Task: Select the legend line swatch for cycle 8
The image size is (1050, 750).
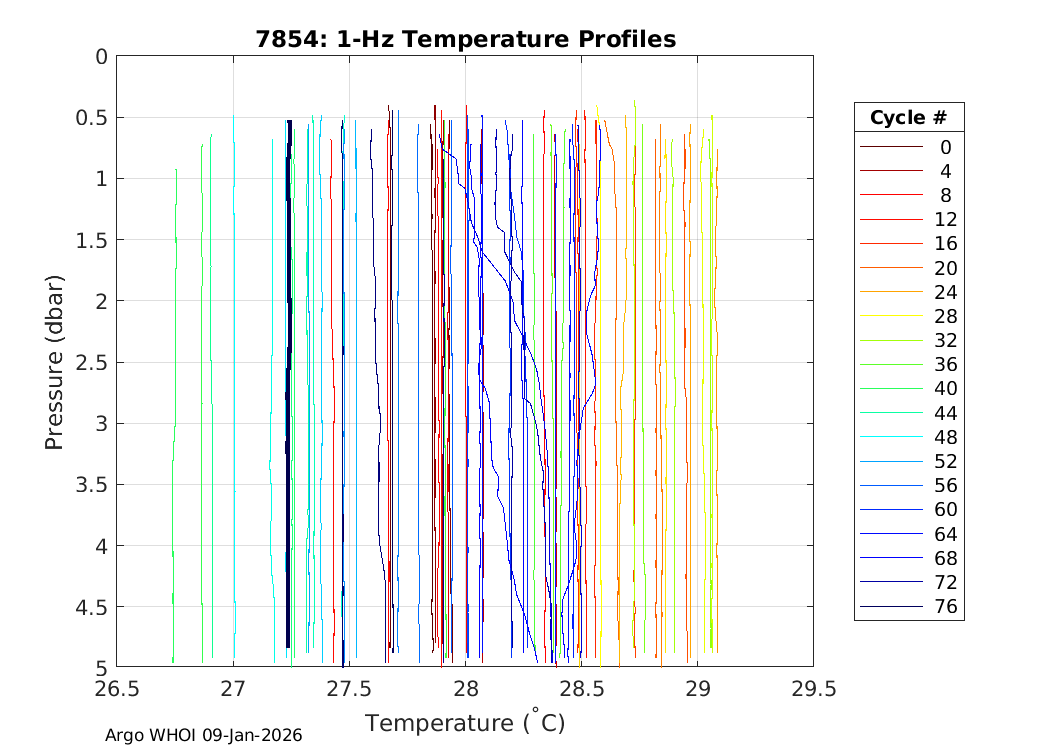Action: tap(890, 195)
